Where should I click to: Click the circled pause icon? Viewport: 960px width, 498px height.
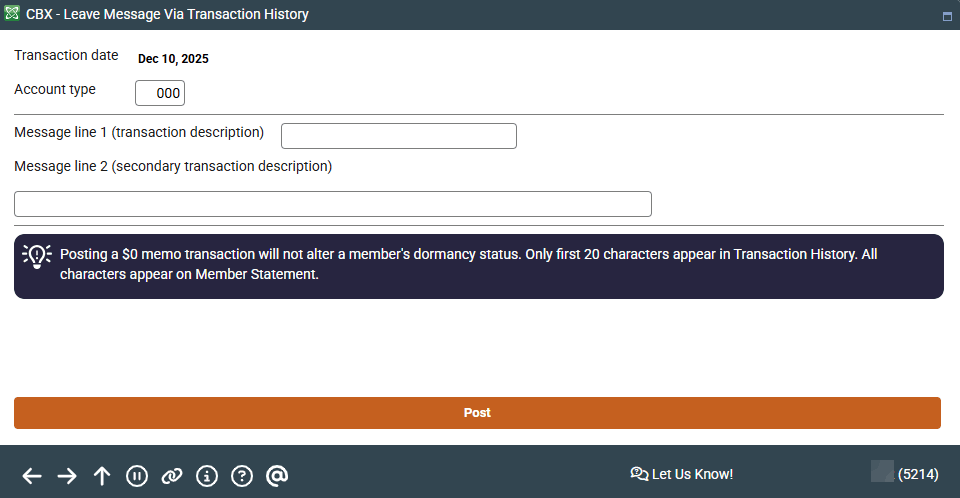pos(137,476)
